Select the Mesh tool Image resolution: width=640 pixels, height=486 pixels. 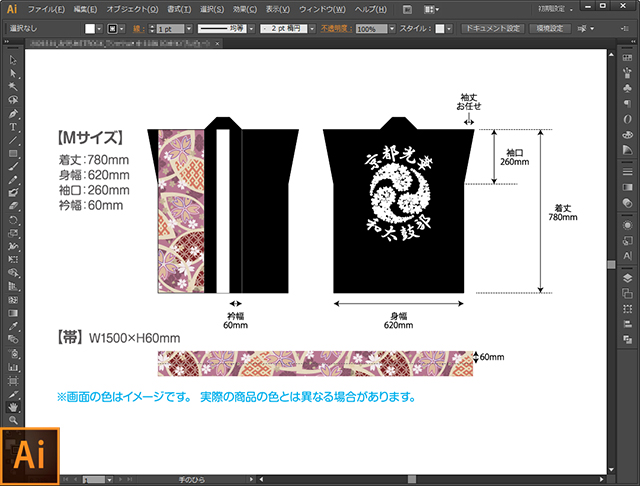(13, 300)
